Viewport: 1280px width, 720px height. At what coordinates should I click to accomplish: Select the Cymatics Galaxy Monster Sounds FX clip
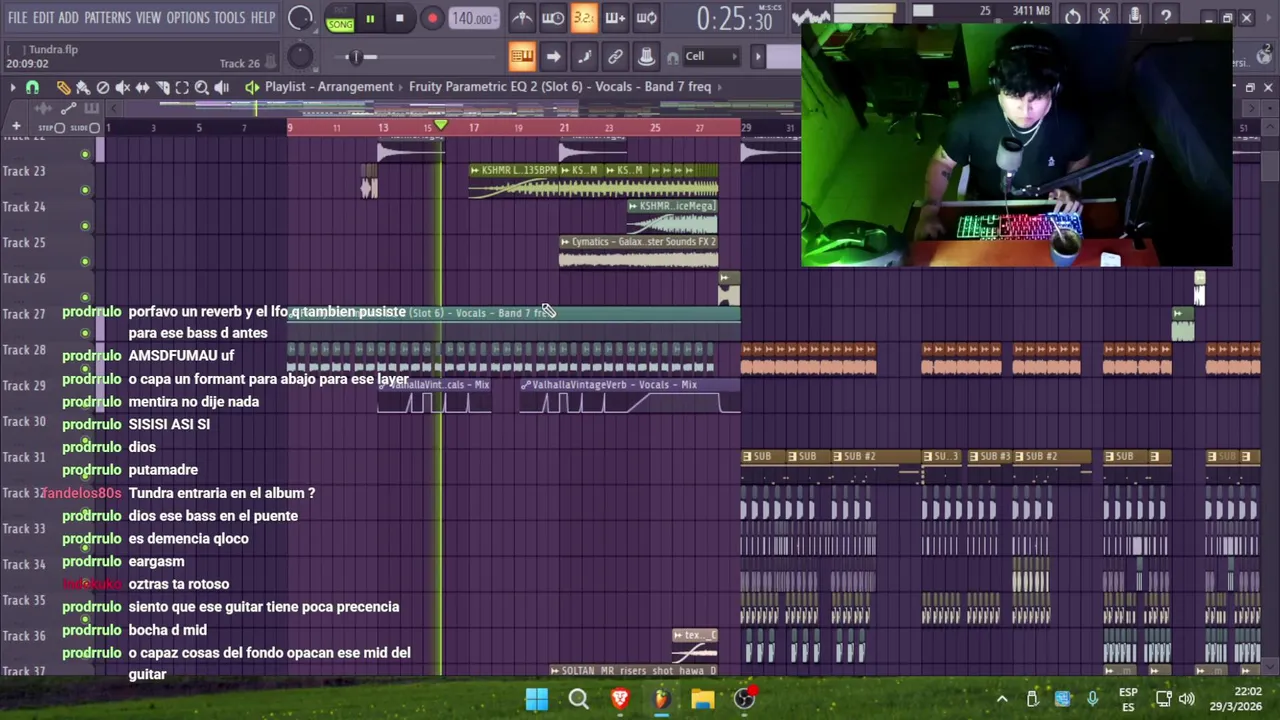tap(638, 251)
